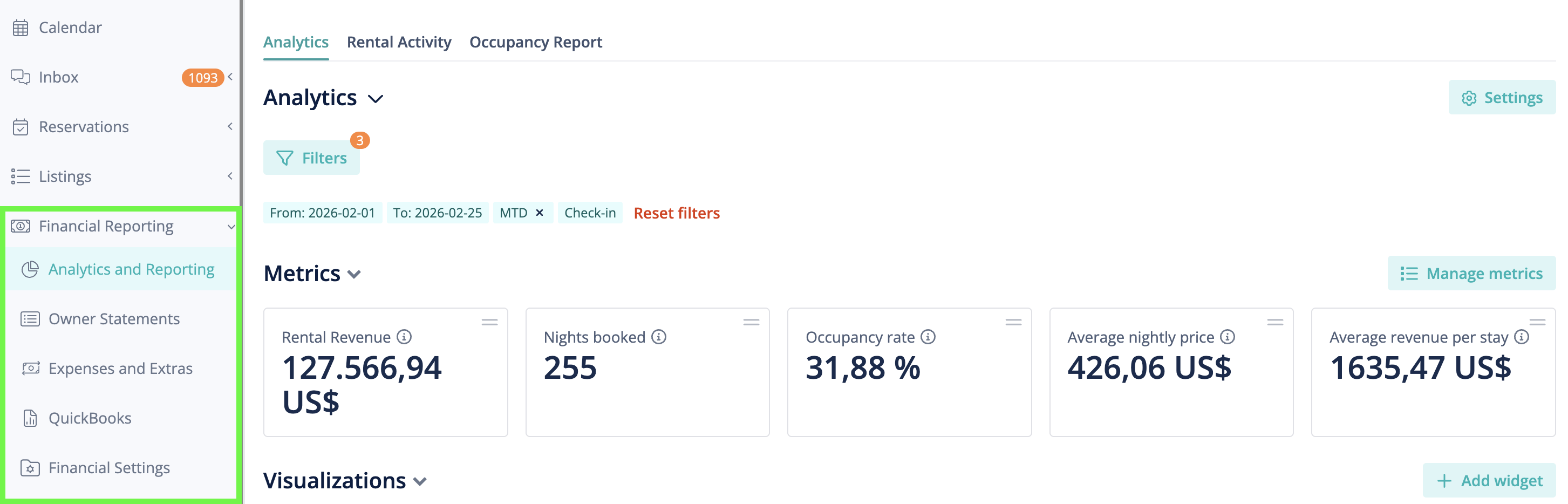Image resolution: width=1568 pixels, height=504 pixels.
Task: Collapse the Visualizations section
Action: click(x=419, y=481)
